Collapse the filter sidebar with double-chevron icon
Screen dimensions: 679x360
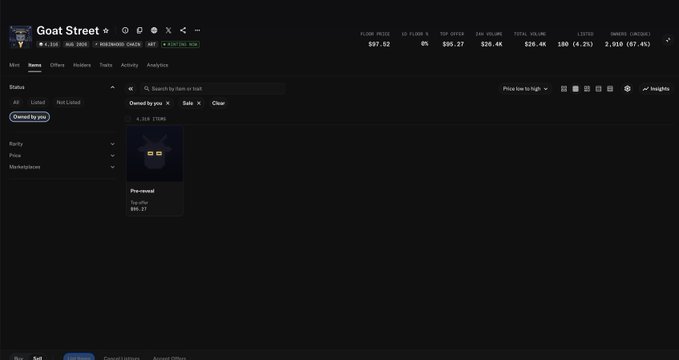click(131, 89)
